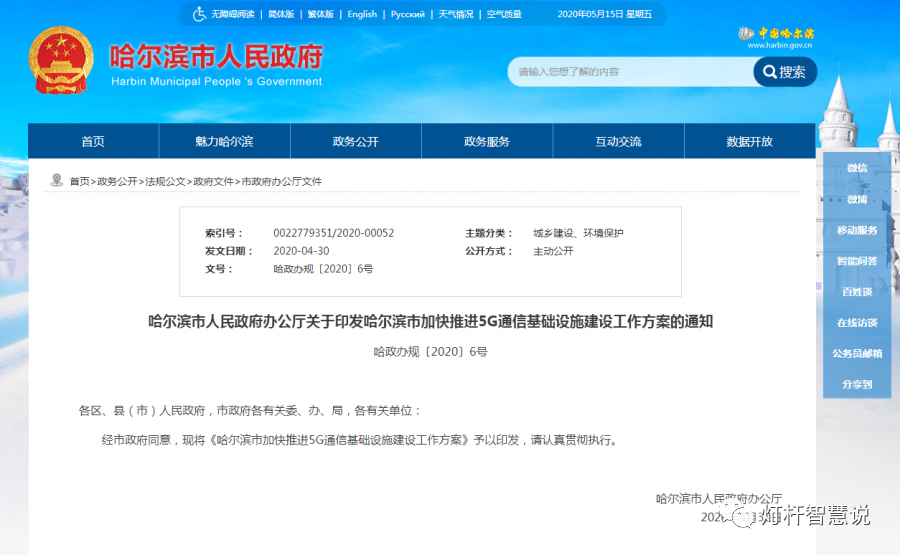The width and height of the screenshot is (900, 555).
Task: Open 微信 in the side panel
Action: pyautogui.click(x=857, y=168)
